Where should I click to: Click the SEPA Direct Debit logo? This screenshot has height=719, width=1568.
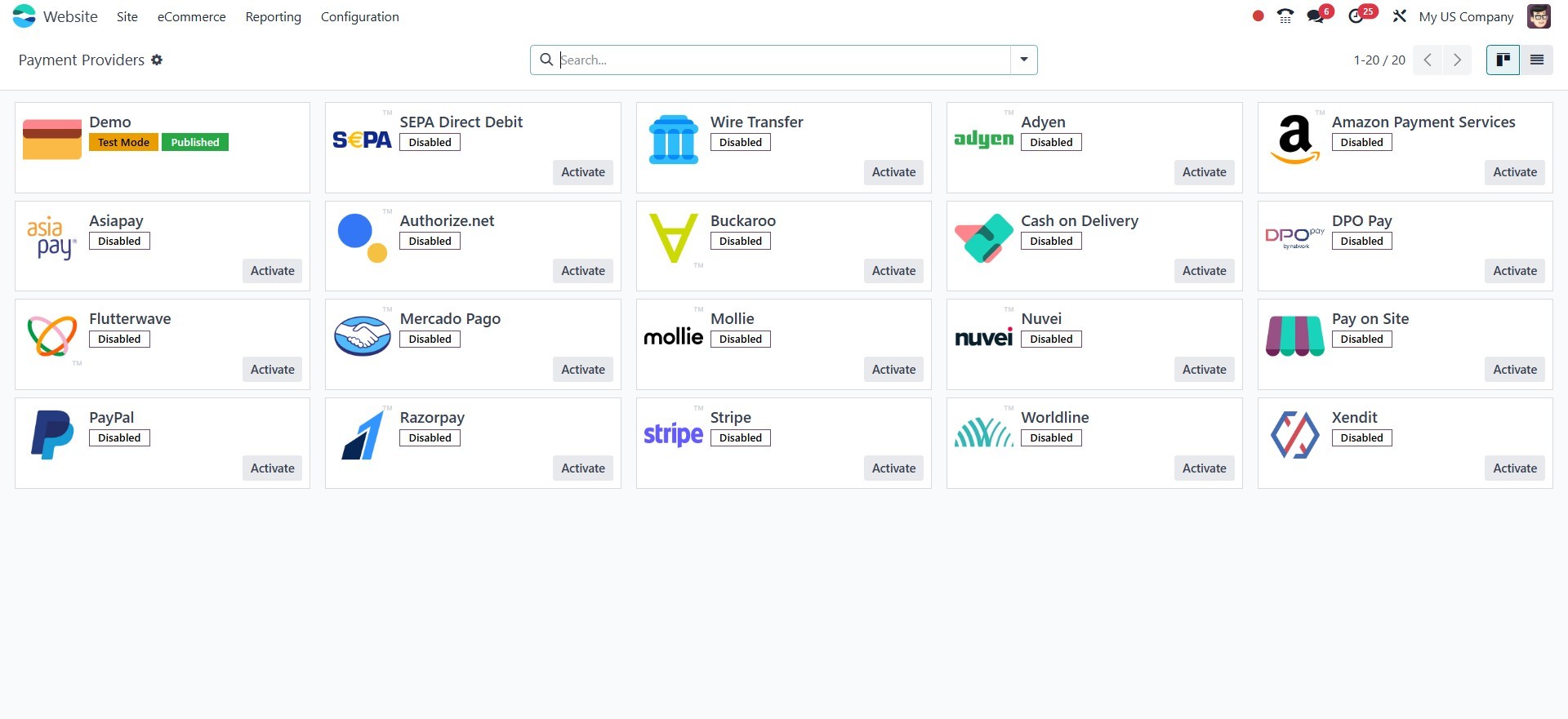[363, 140]
